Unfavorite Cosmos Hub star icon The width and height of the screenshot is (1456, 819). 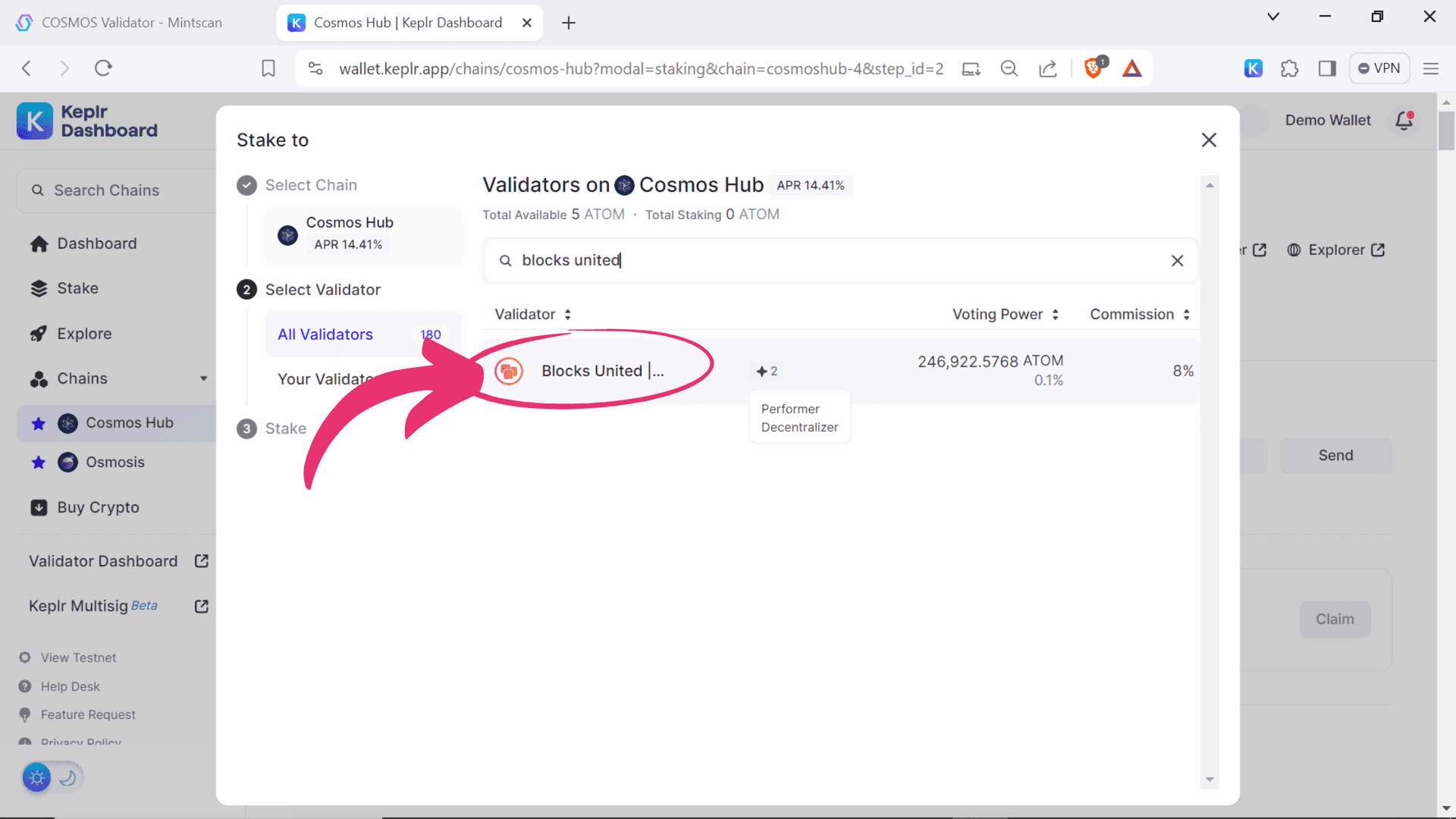pos(38,423)
